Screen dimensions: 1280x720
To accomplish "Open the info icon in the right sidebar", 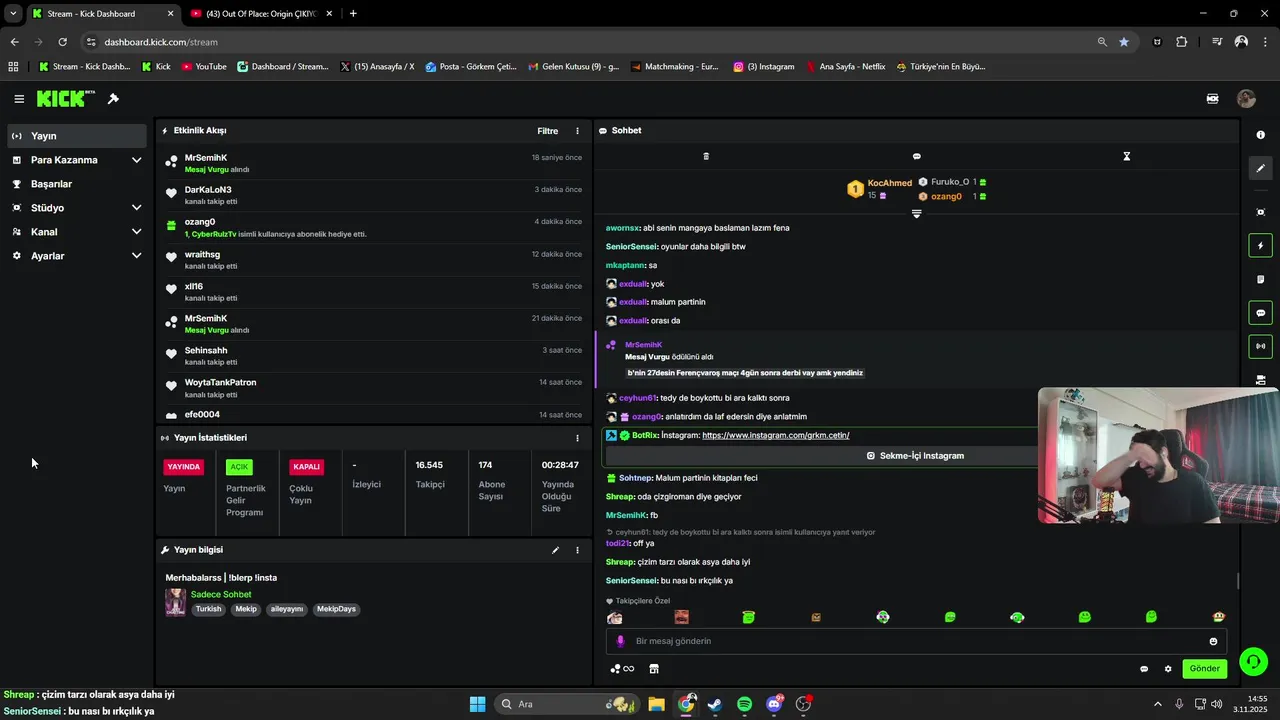I will click(x=1260, y=135).
